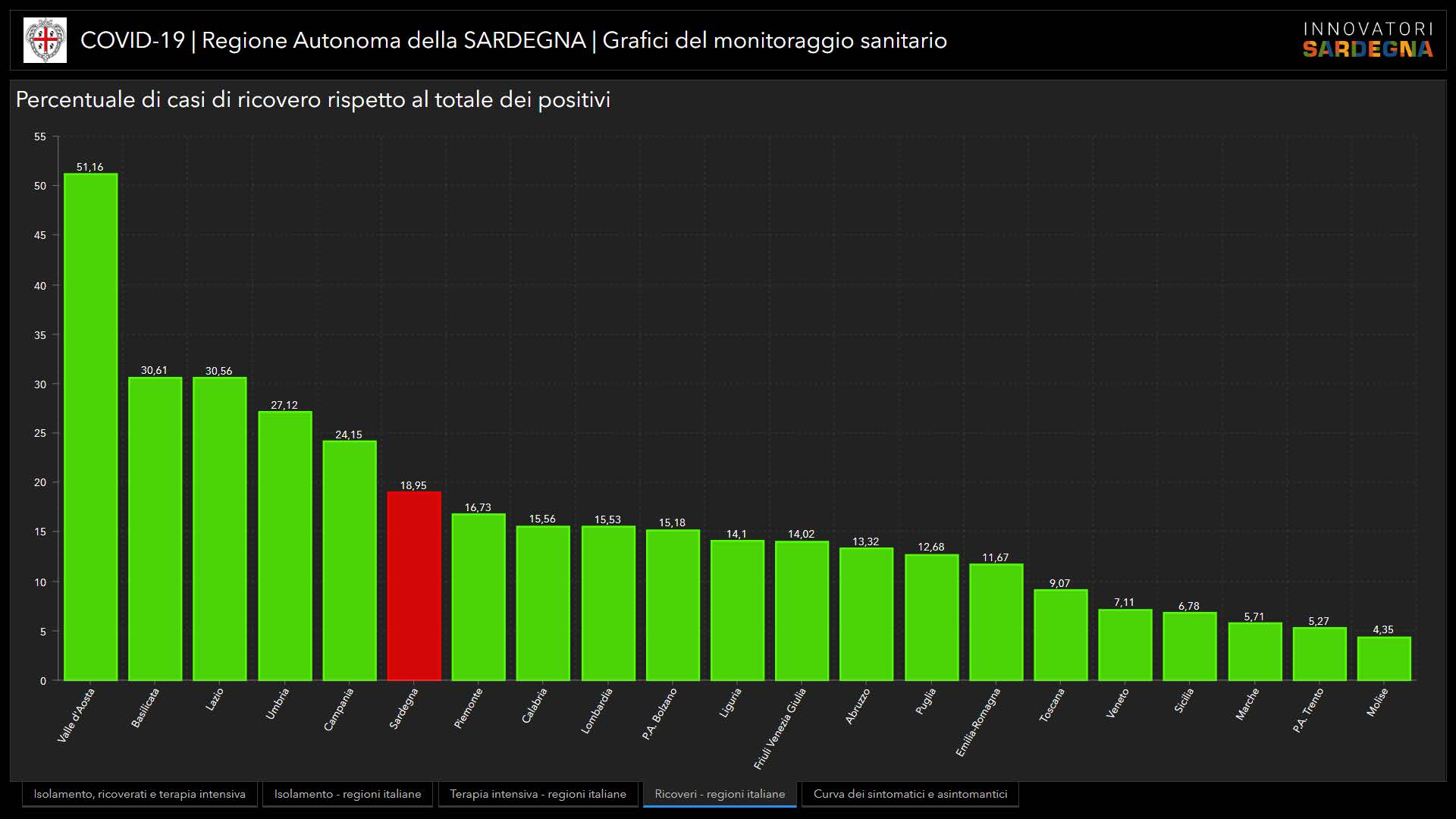This screenshot has height=819, width=1456.
Task: Switch to Isolamento - regioni italiane tab
Action: [347, 794]
